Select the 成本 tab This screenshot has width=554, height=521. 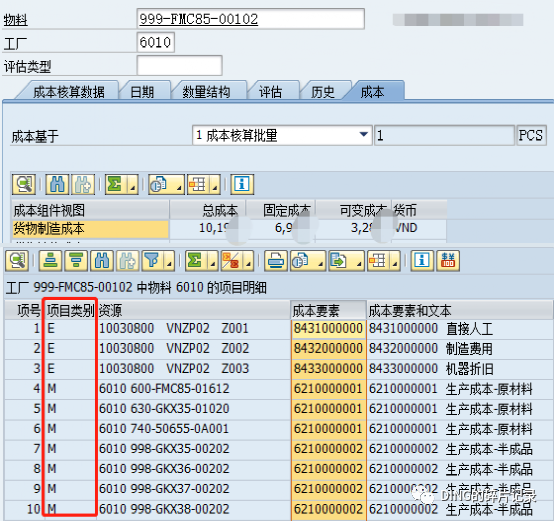[372, 92]
